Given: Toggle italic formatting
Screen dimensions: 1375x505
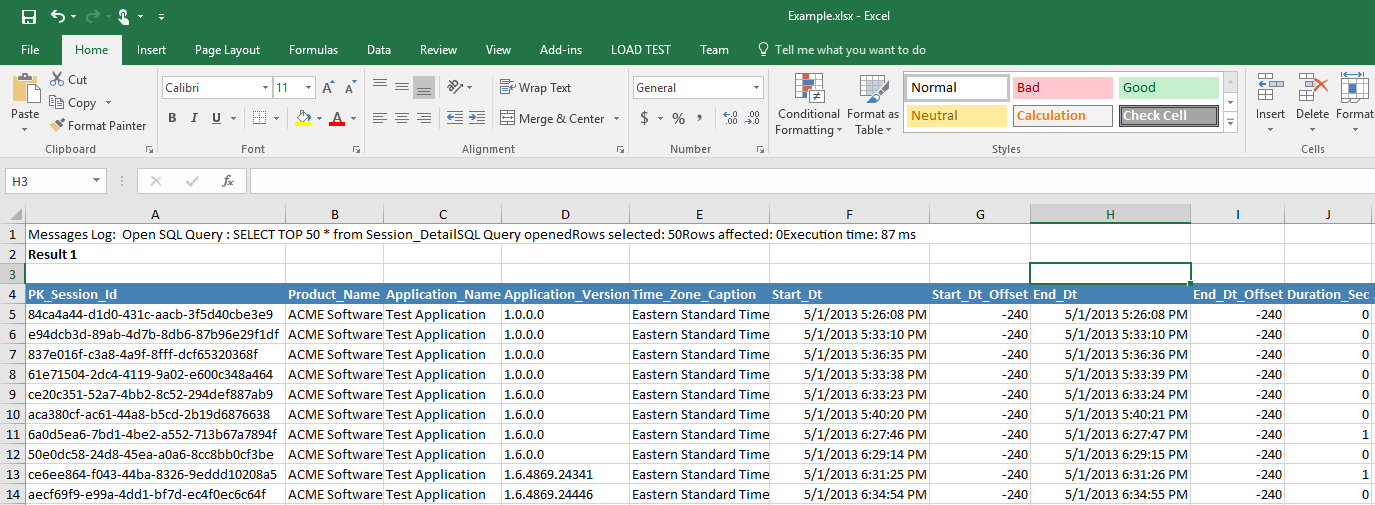Looking at the screenshot, I should pyautogui.click(x=194, y=118).
